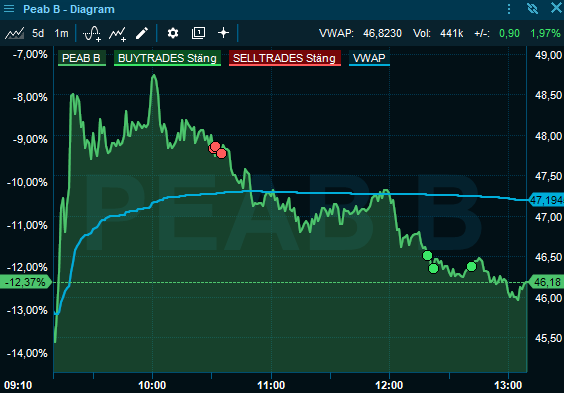The image size is (564, 393).
Task: Click the Vol 441k value
Action: coord(451,33)
